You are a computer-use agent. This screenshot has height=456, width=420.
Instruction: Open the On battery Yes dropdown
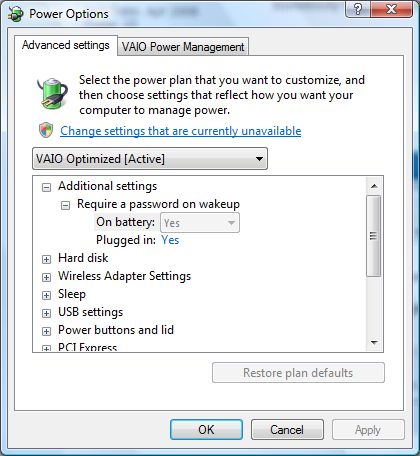point(200,223)
